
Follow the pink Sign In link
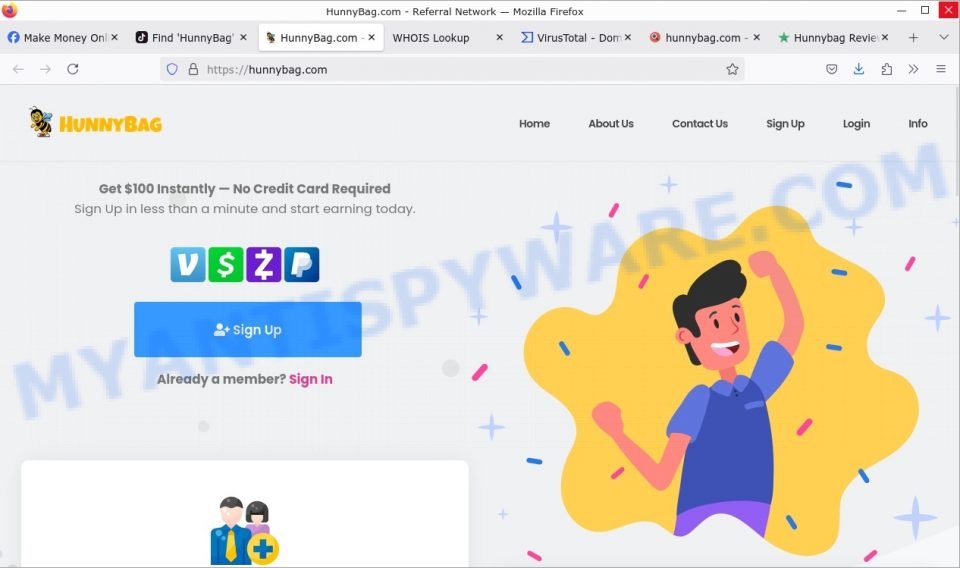tap(310, 379)
